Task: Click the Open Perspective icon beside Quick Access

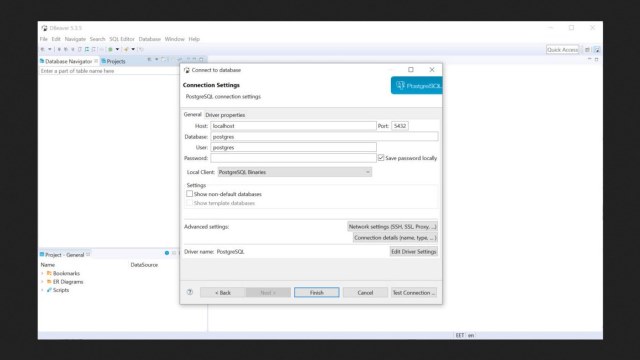Action: coord(587,50)
